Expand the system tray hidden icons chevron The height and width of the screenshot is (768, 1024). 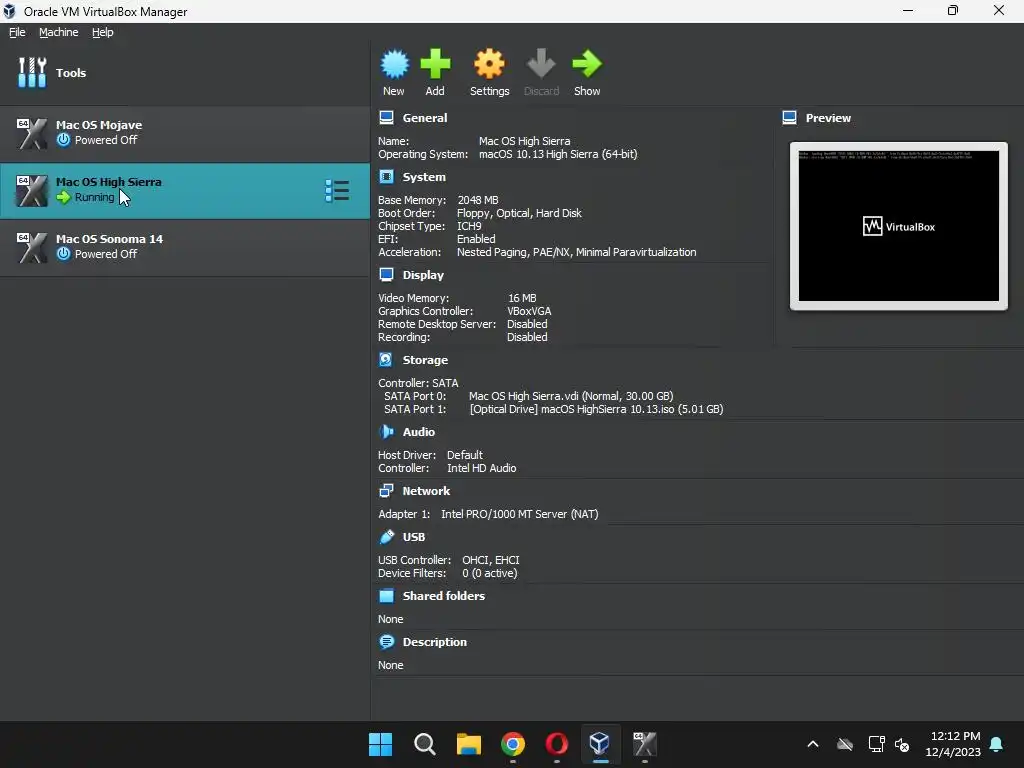point(813,744)
